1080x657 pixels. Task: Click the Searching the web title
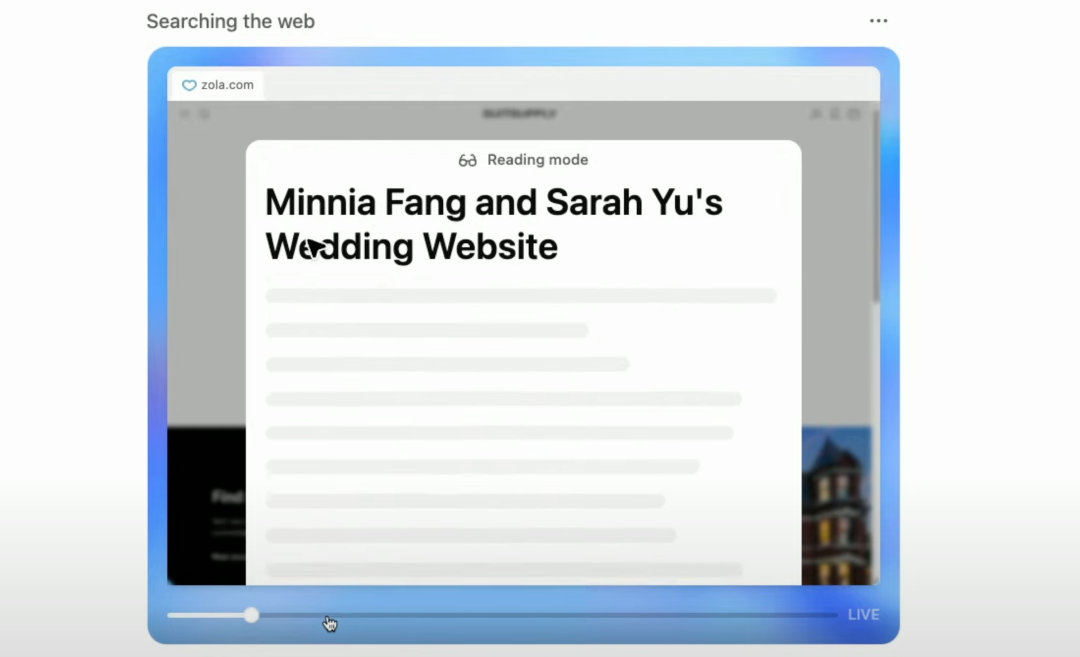(230, 21)
